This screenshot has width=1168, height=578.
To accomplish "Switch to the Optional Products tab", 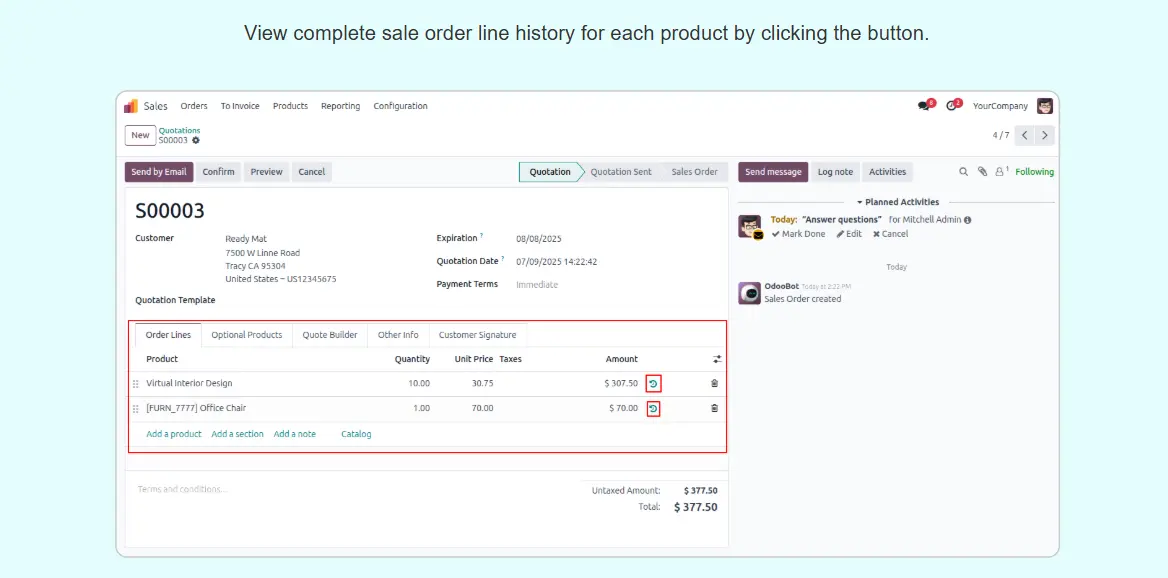I will (x=246, y=335).
